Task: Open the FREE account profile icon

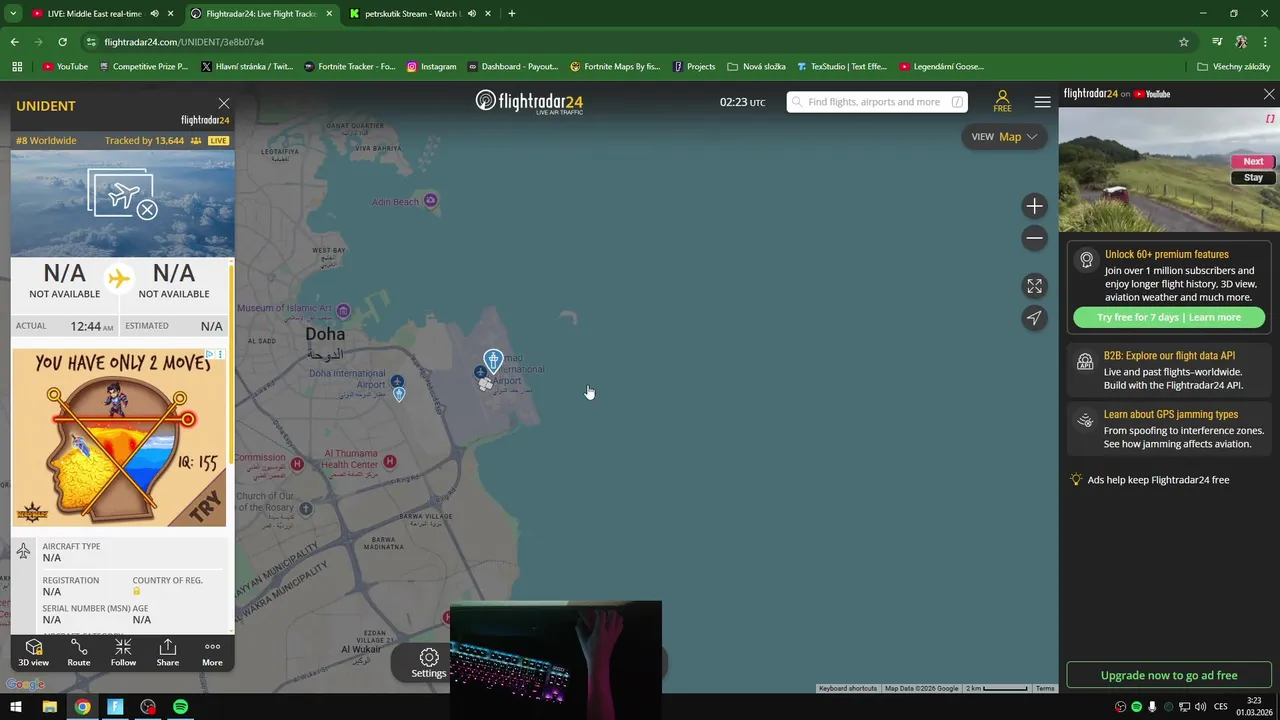Action: 1002,101
